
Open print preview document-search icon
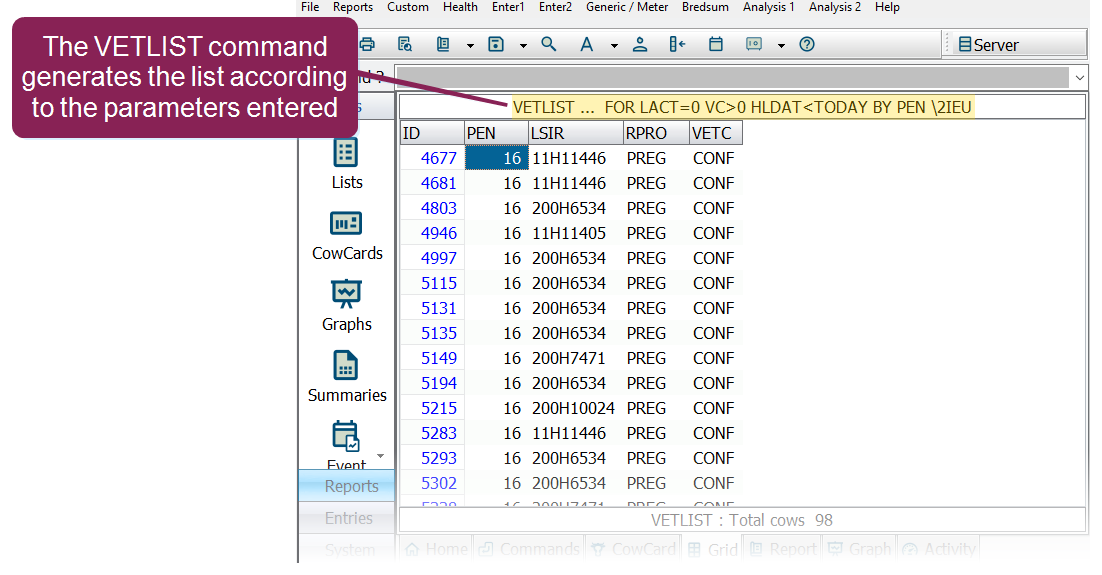point(405,44)
